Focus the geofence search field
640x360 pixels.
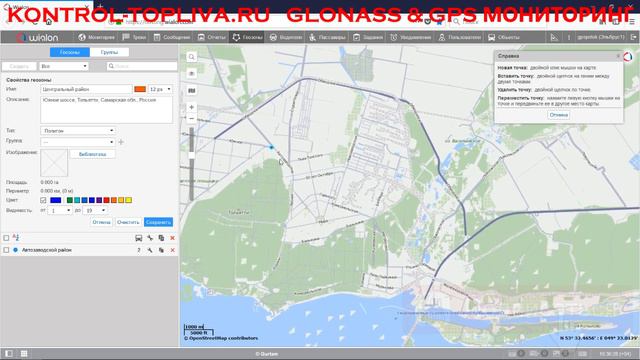tap(142, 66)
